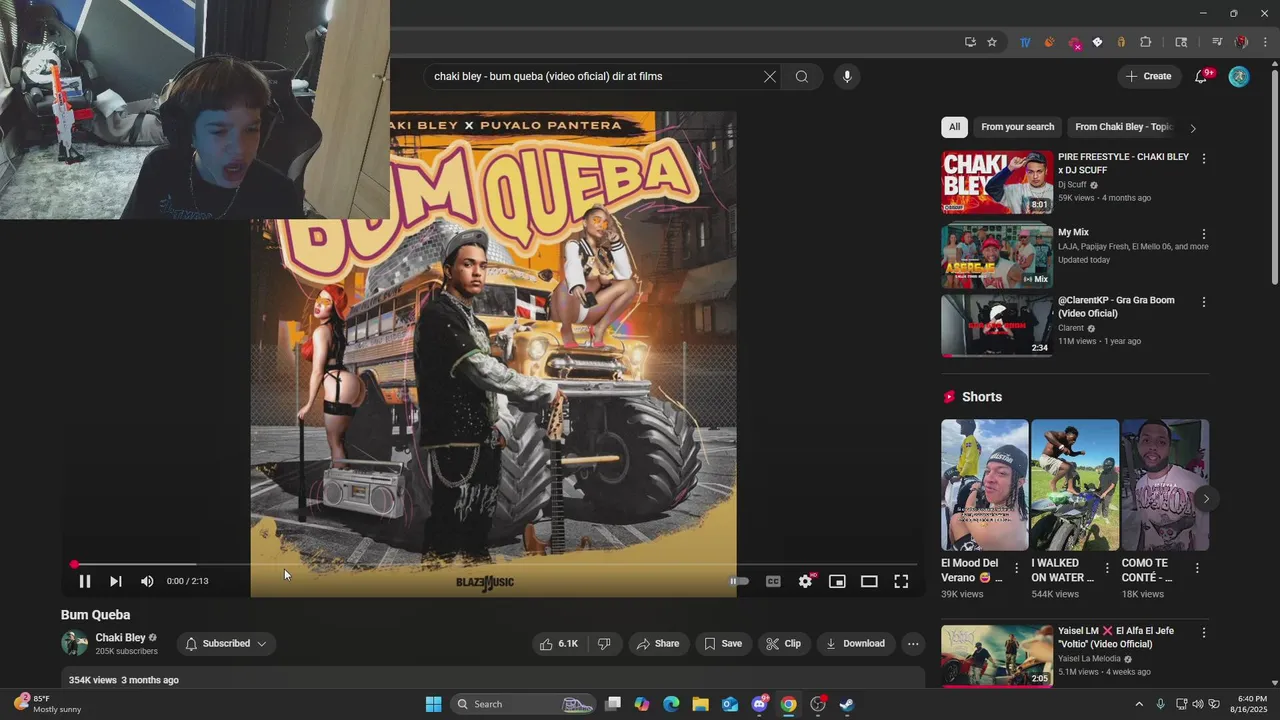Open Chrome media controls music icon

pyautogui.click(x=1217, y=42)
